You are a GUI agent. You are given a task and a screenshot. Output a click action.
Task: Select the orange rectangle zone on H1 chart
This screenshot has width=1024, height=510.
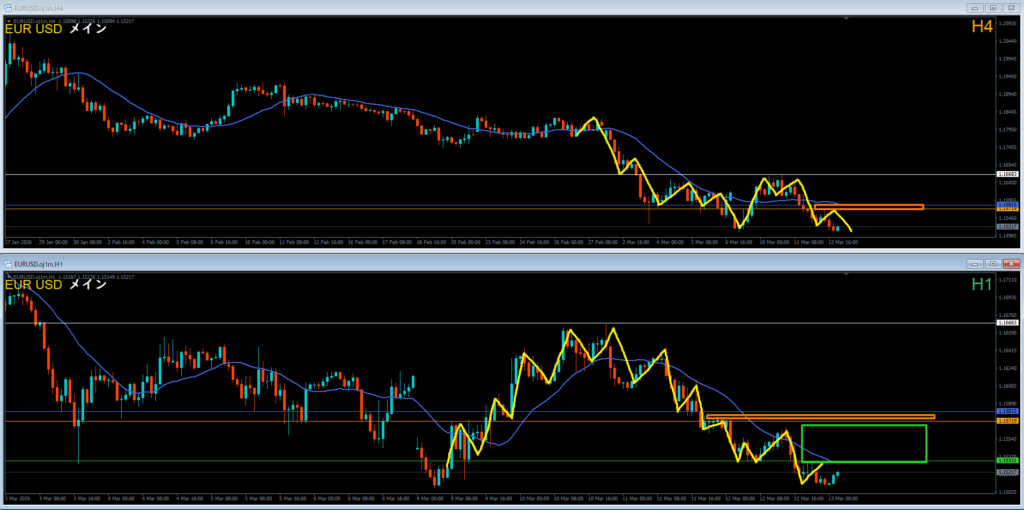point(820,416)
